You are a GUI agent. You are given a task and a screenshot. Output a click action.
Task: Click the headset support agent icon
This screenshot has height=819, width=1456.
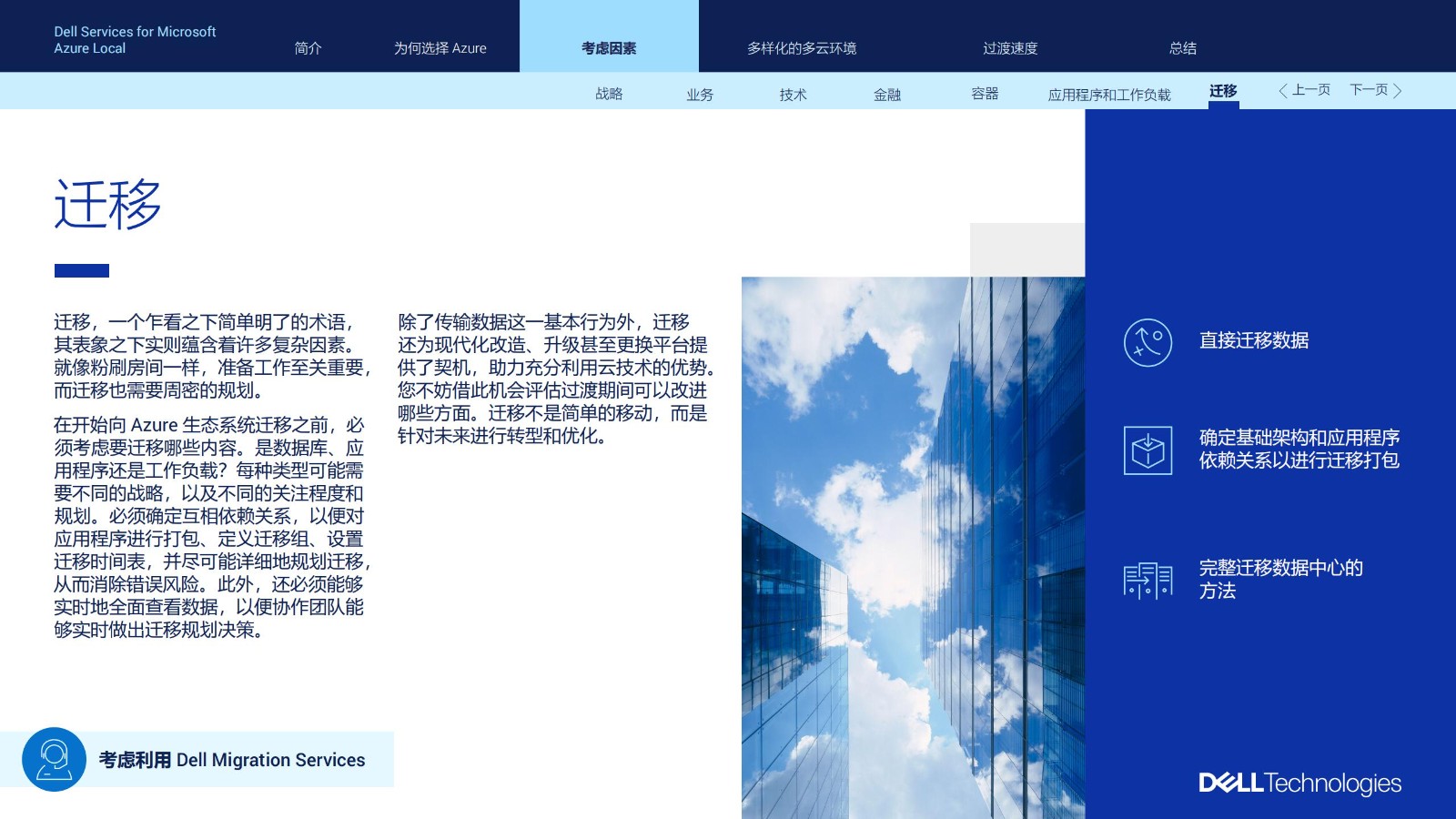[x=54, y=759]
